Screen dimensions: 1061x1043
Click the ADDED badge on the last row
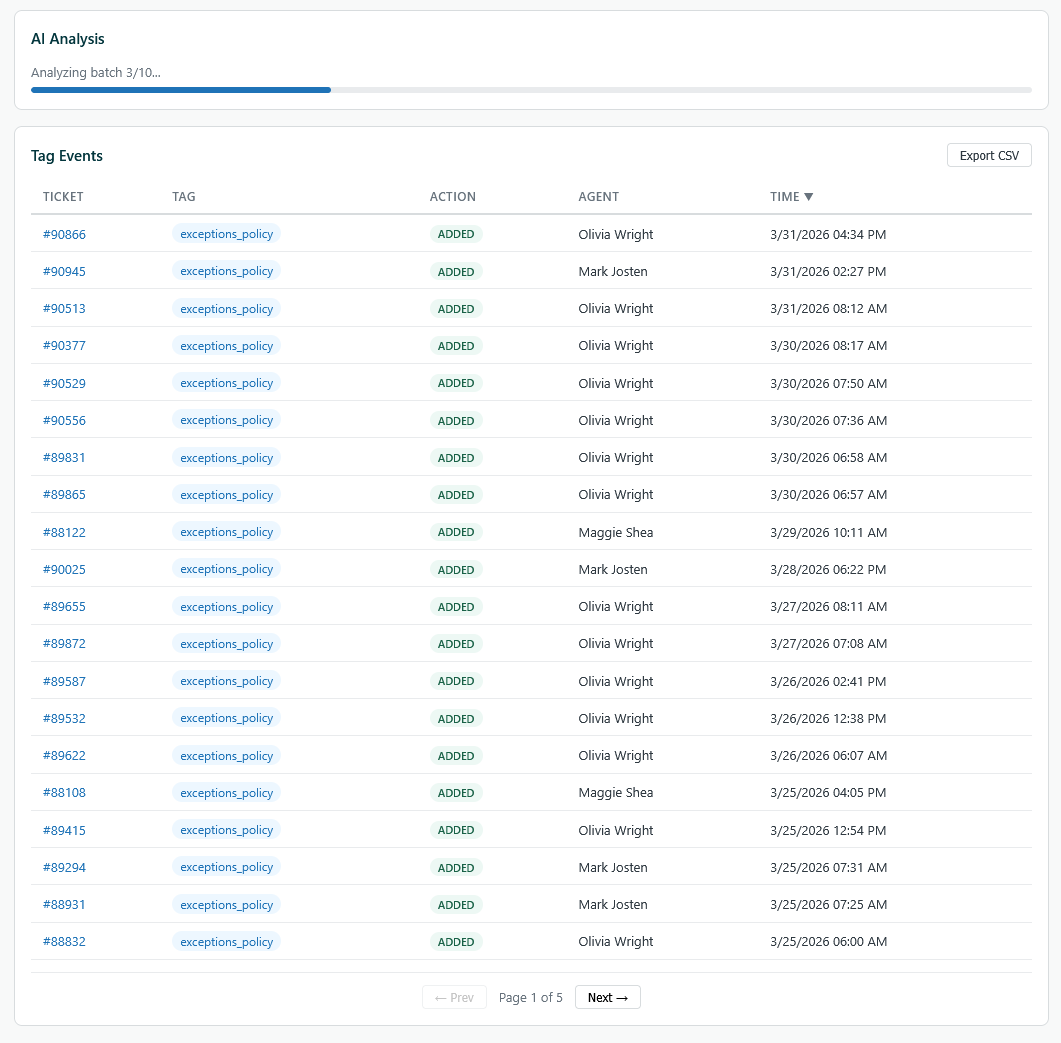point(456,941)
